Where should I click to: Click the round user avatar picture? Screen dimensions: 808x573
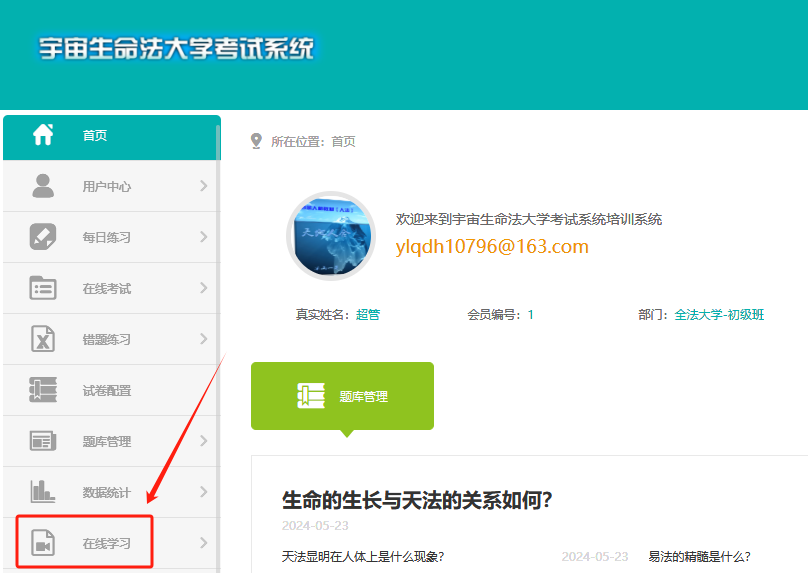coord(331,236)
